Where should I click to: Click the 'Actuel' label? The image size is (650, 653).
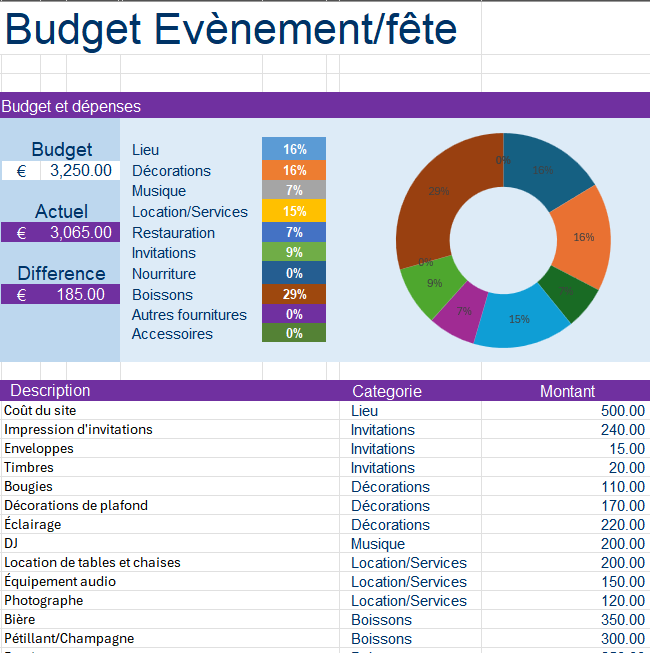[62, 211]
